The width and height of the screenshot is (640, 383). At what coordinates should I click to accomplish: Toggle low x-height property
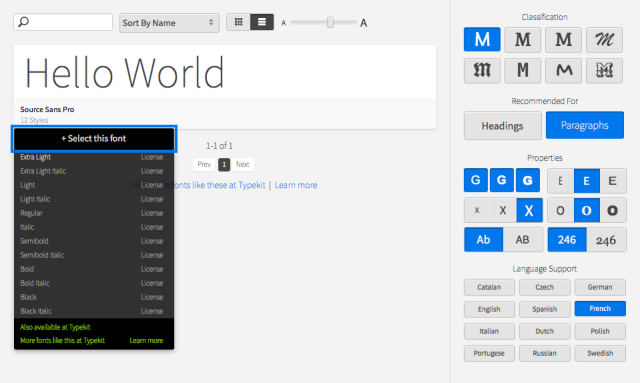point(477,210)
